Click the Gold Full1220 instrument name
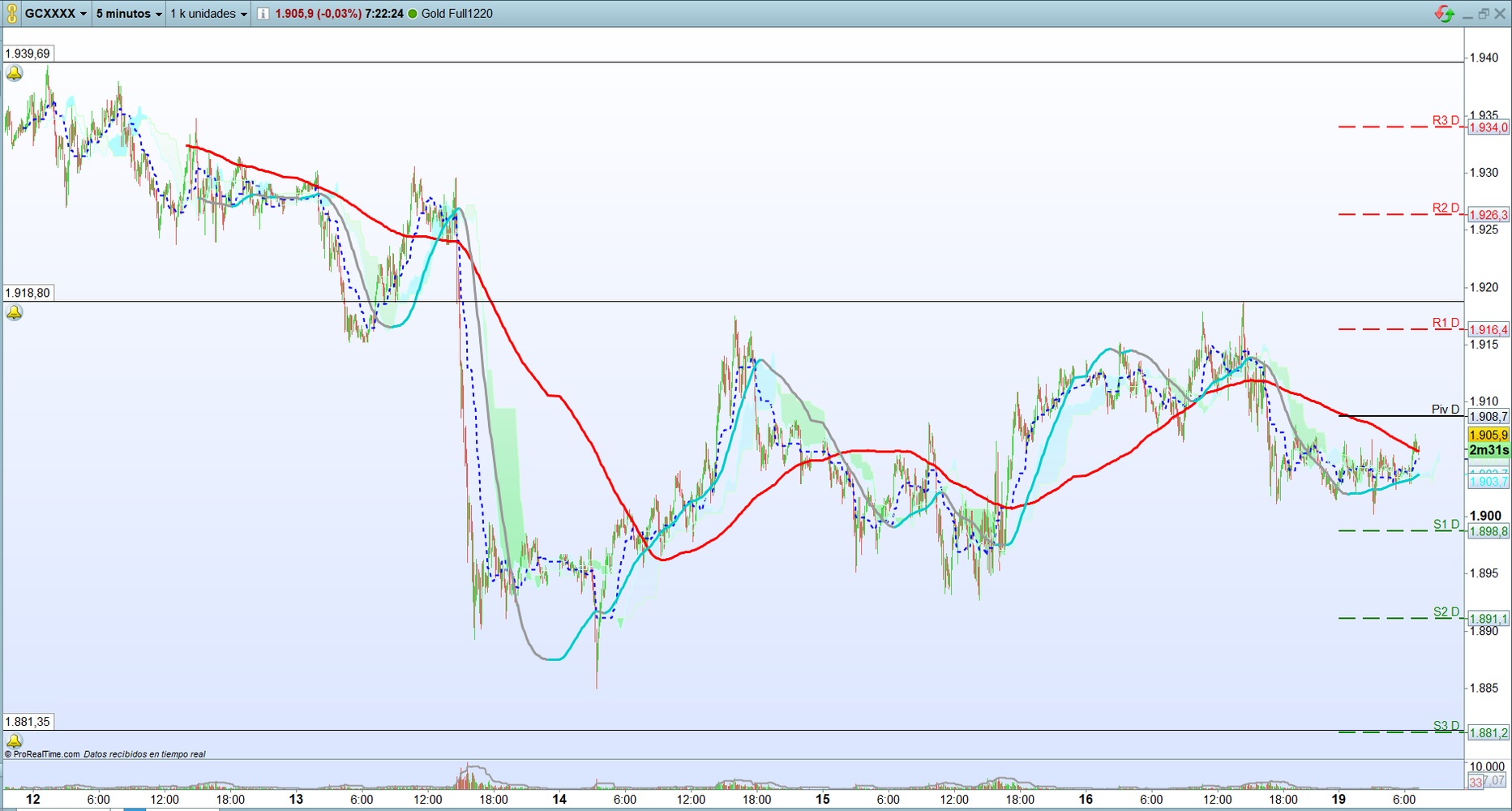1512x811 pixels. click(457, 14)
